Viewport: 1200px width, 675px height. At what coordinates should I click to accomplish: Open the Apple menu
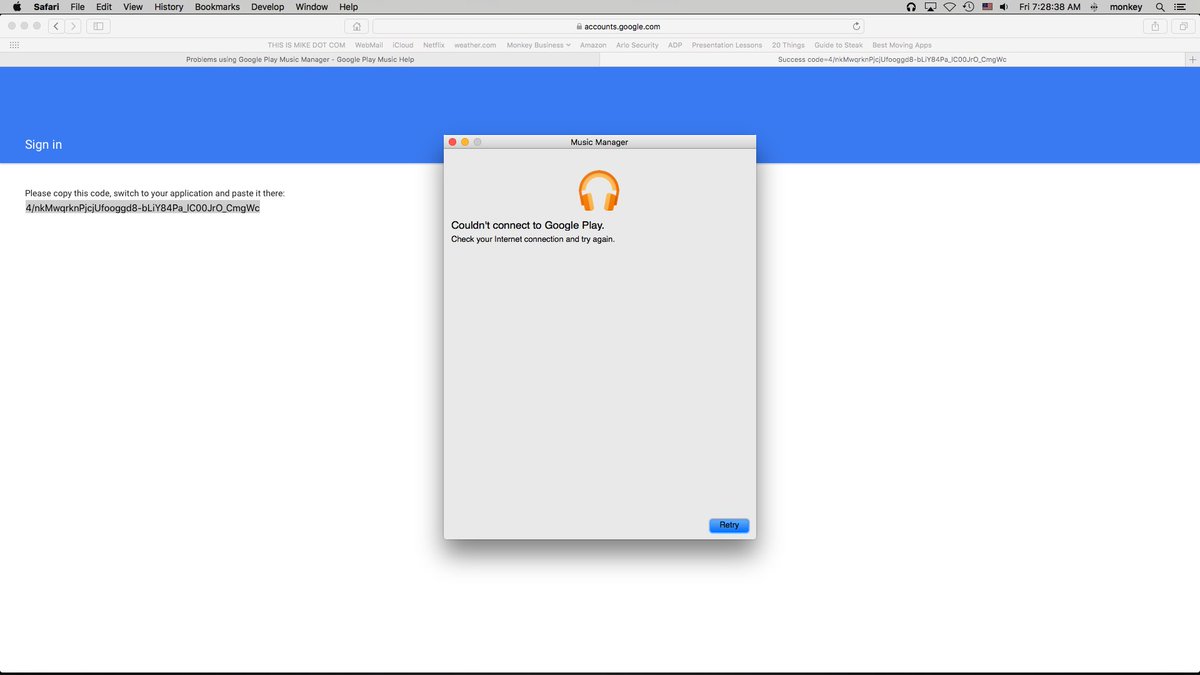16,7
